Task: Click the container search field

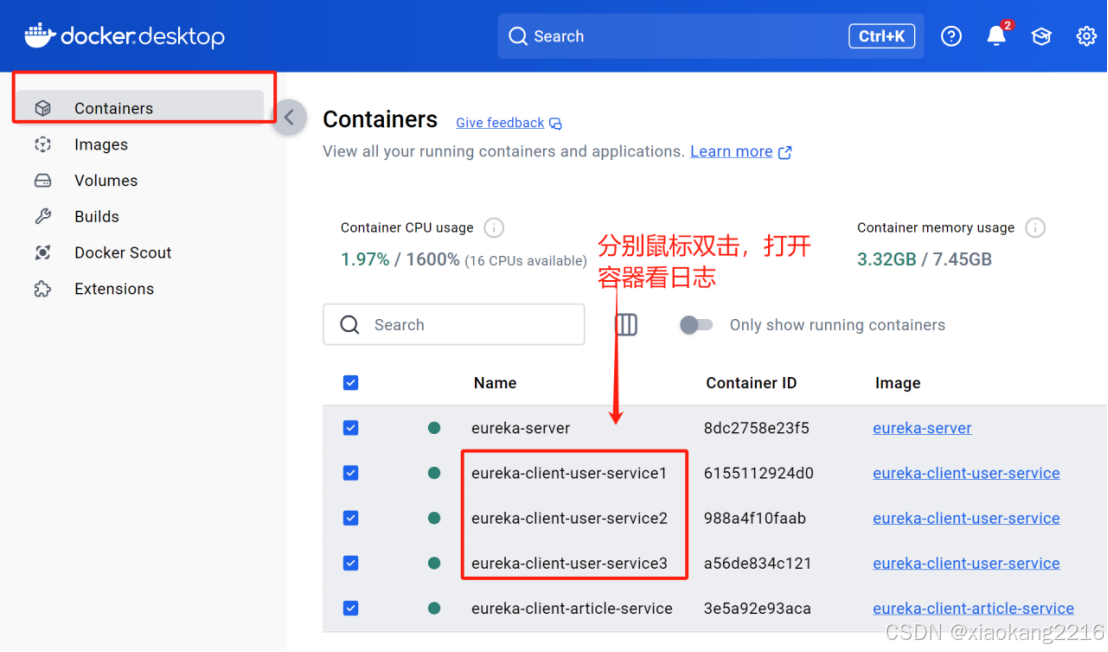Action: (453, 324)
